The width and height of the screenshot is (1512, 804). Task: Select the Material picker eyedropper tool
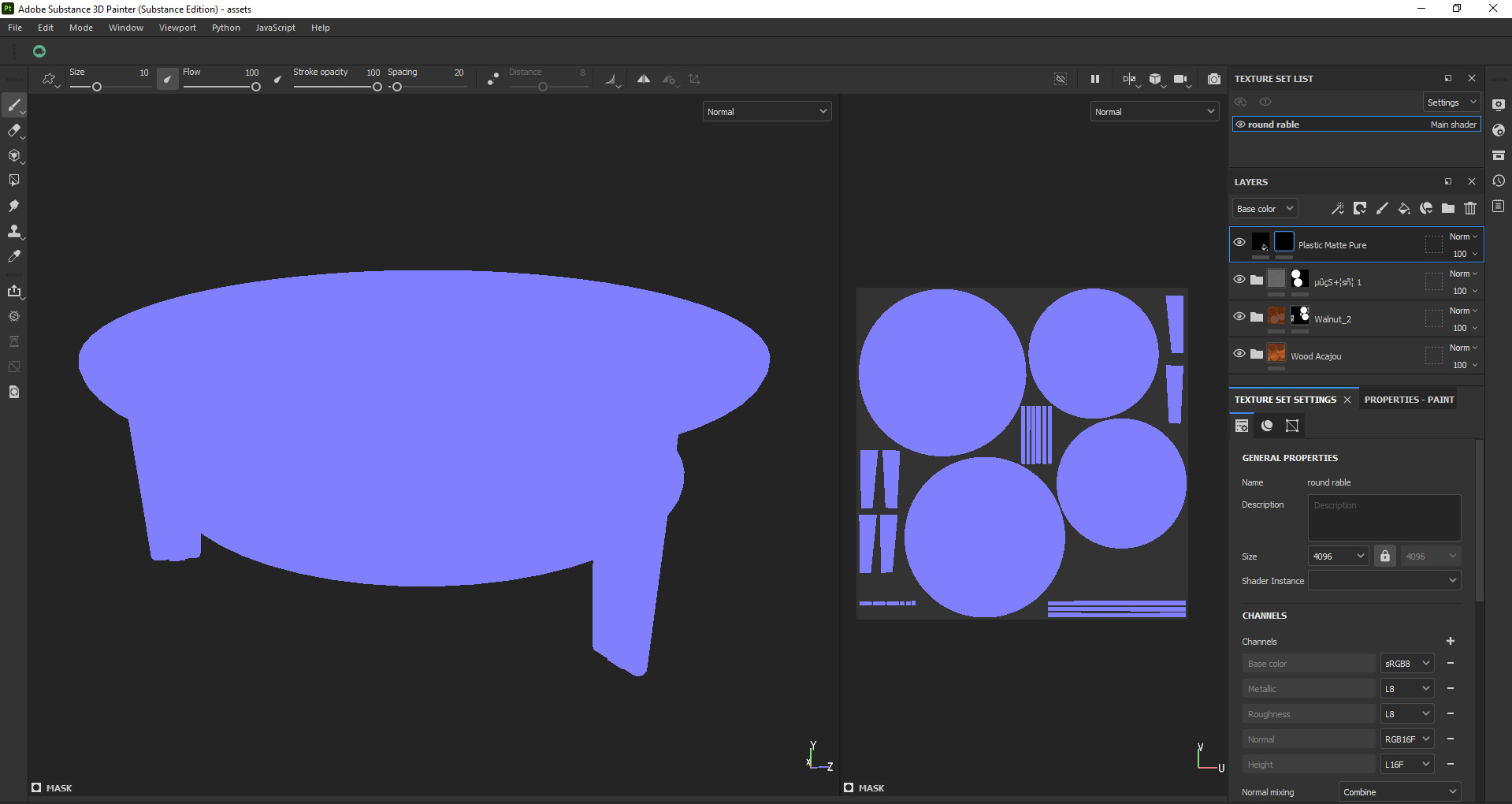[14, 256]
